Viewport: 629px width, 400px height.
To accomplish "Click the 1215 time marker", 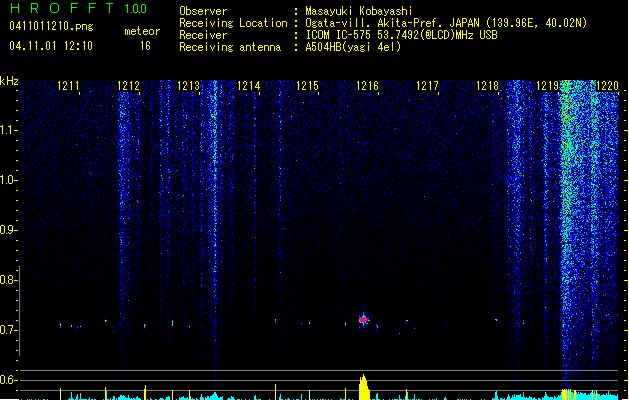I will click(308, 86).
